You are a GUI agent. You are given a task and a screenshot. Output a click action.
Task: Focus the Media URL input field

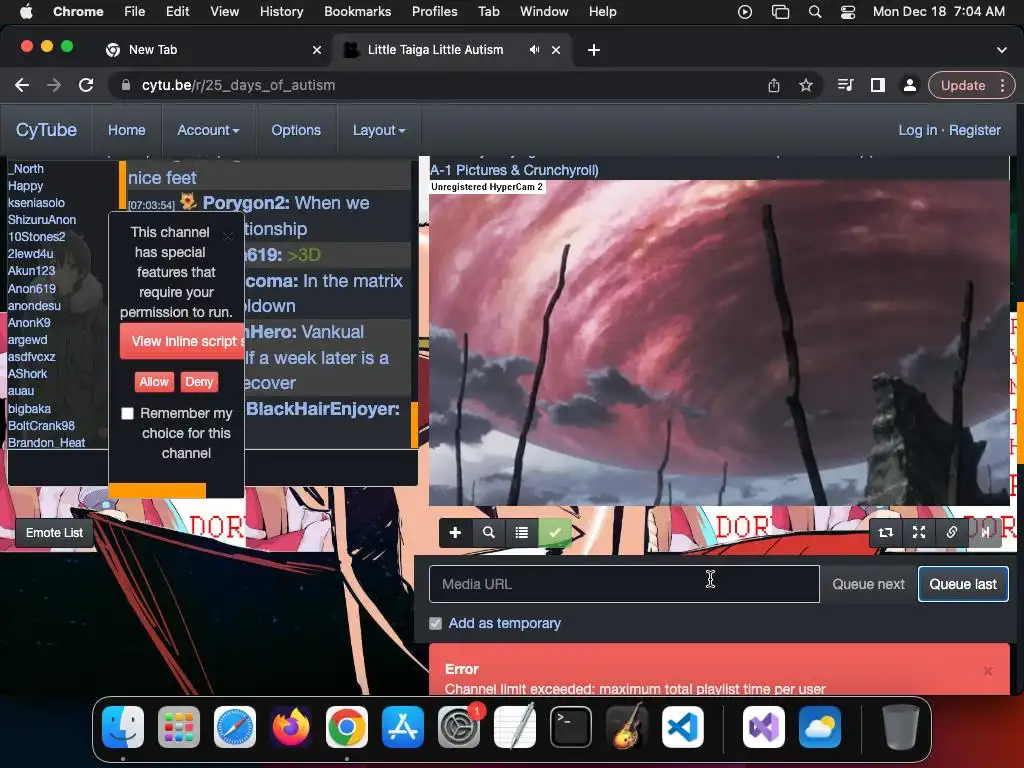click(x=624, y=584)
